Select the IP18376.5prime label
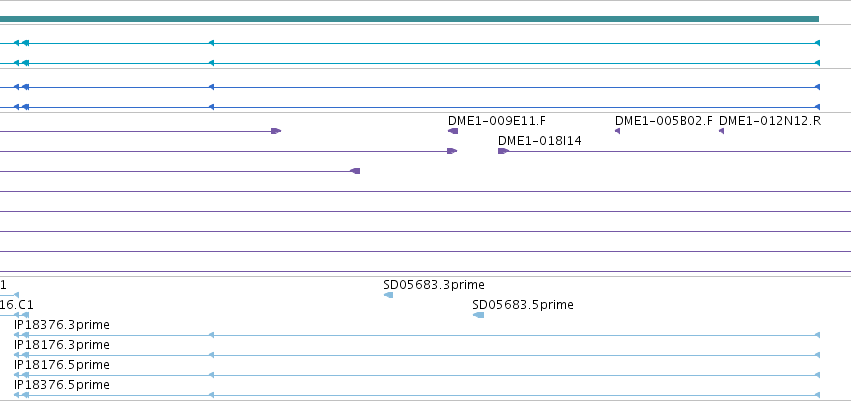 [x=62, y=384]
